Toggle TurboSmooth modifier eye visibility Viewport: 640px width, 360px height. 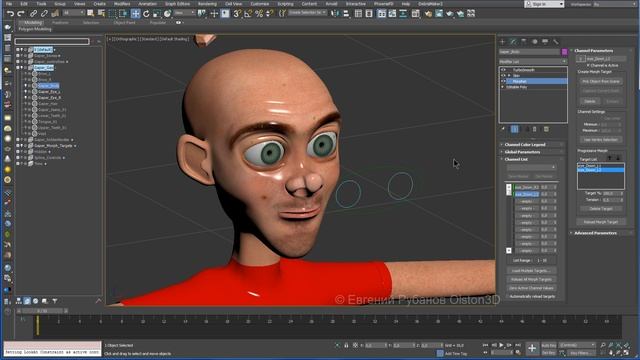pyautogui.click(x=503, y=70)
